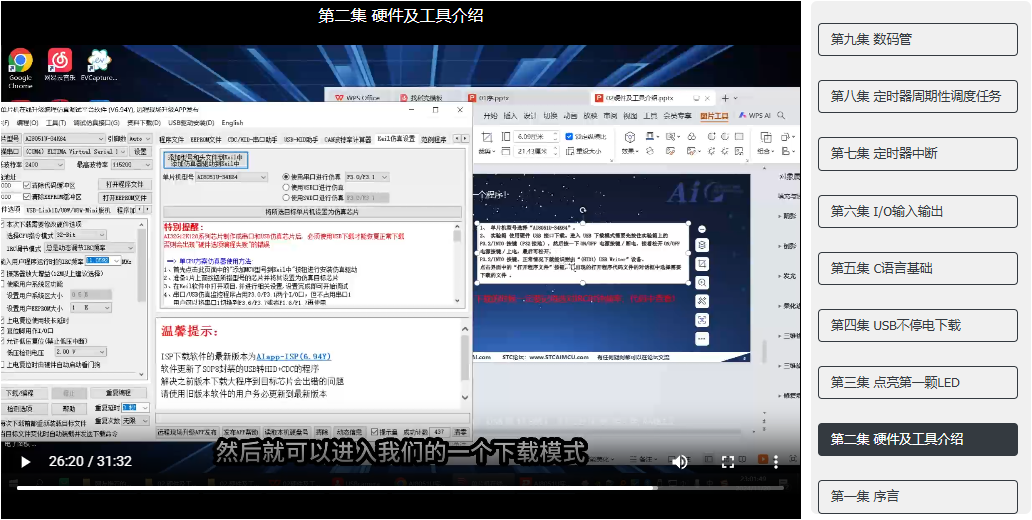This screenshot has height=520, width=1032.
Task: Open episode 第五集 C语言基础
Action: [917, 269]
